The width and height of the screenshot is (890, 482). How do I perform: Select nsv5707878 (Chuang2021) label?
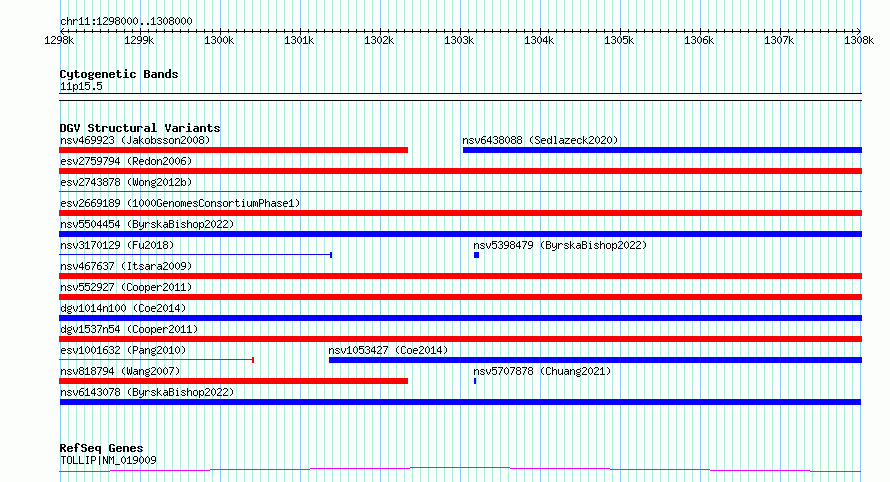tap(542, 371)
